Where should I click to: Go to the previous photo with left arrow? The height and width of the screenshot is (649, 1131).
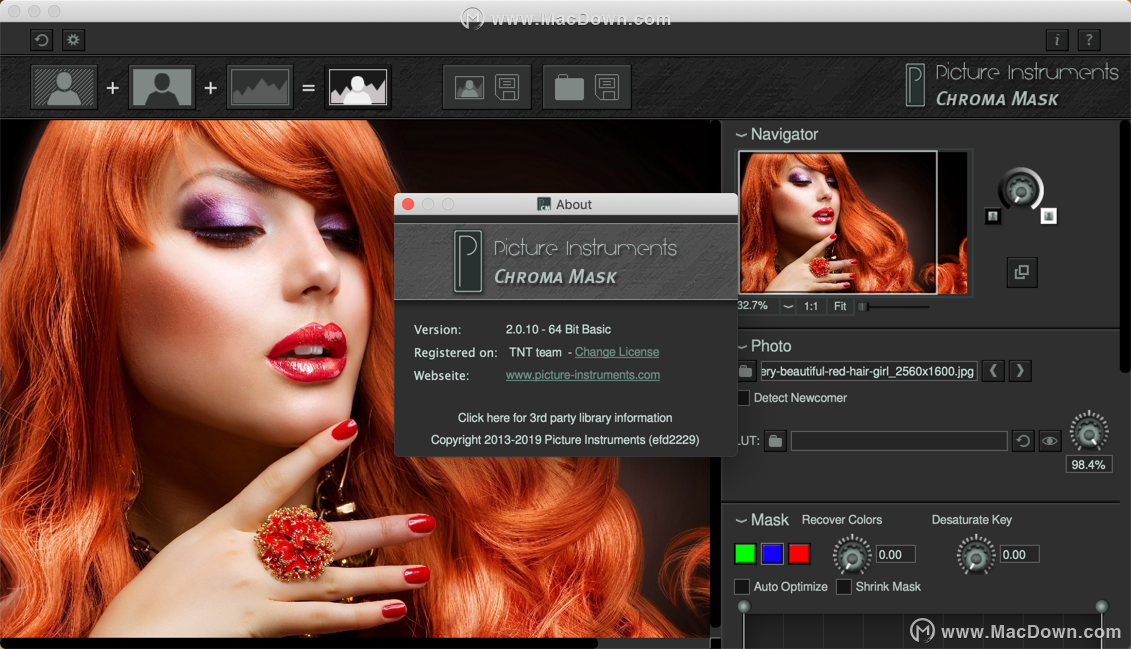pos(993,371)
